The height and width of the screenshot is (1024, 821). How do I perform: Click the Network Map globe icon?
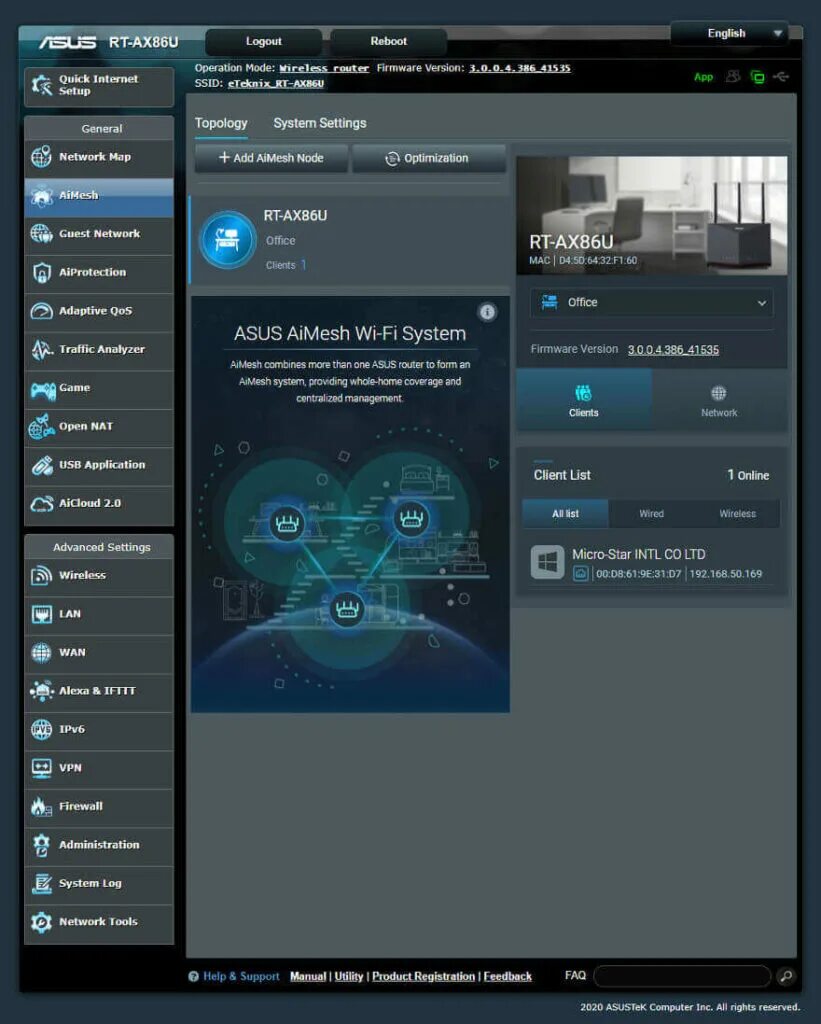(x=41, y=157)
